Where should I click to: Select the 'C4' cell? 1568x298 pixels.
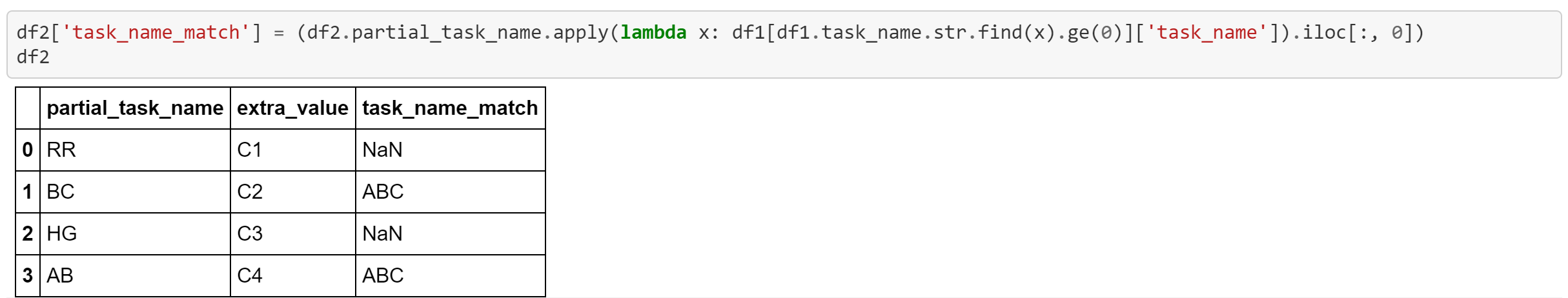(x=250, y=275)
